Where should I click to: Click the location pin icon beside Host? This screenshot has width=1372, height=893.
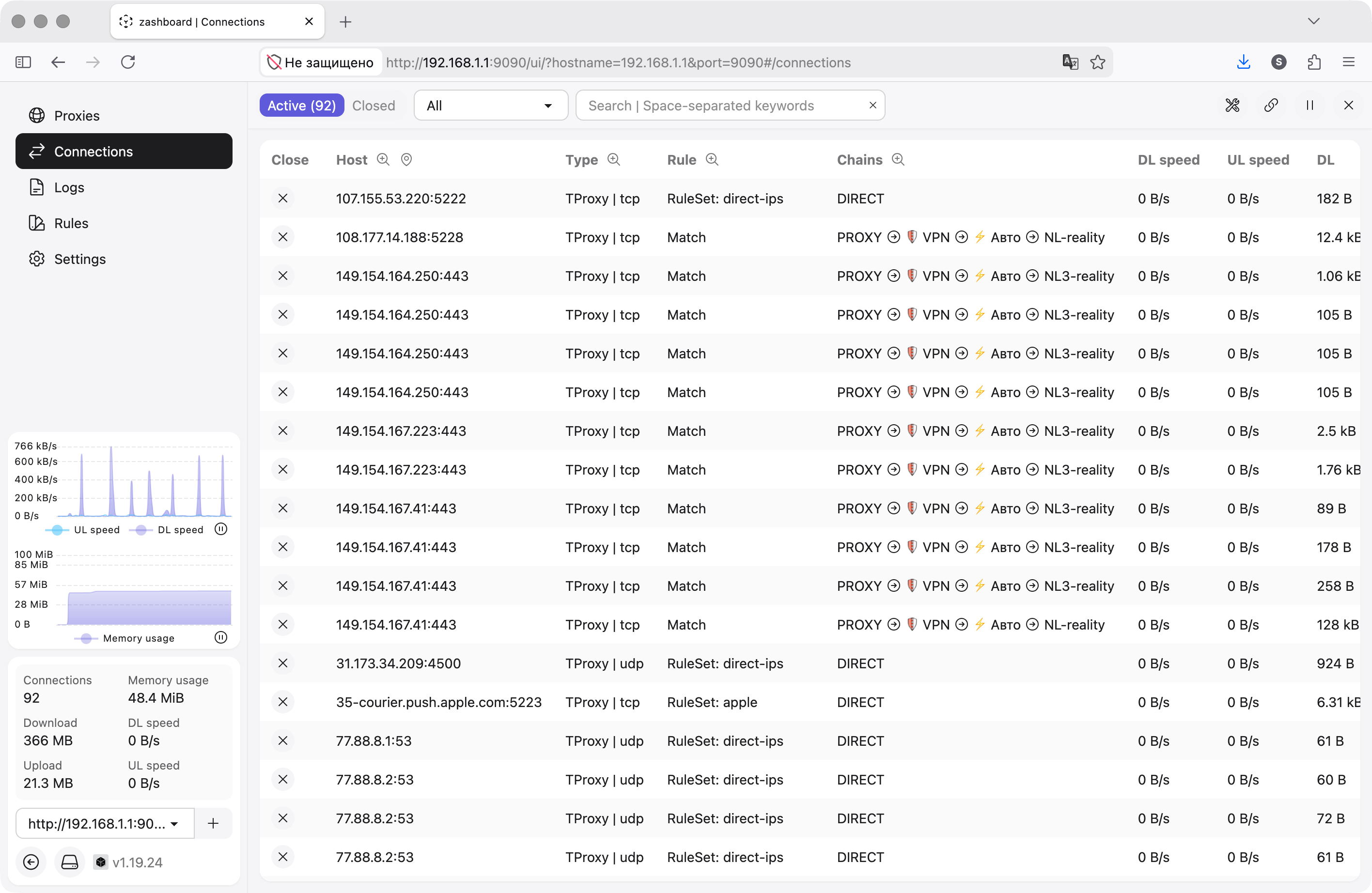click(406, 160)
